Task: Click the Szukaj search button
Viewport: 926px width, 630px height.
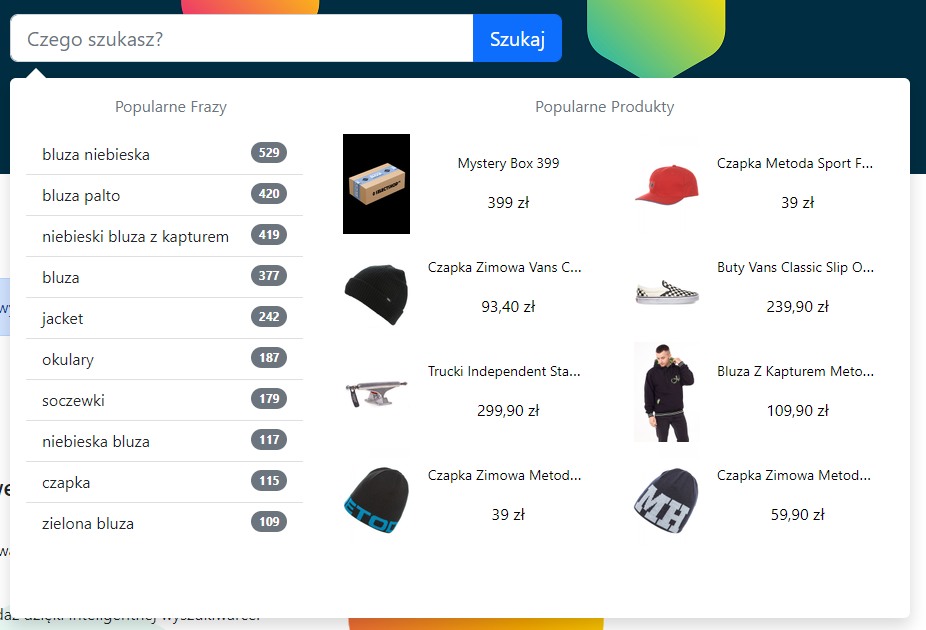Action: [517, 38]
